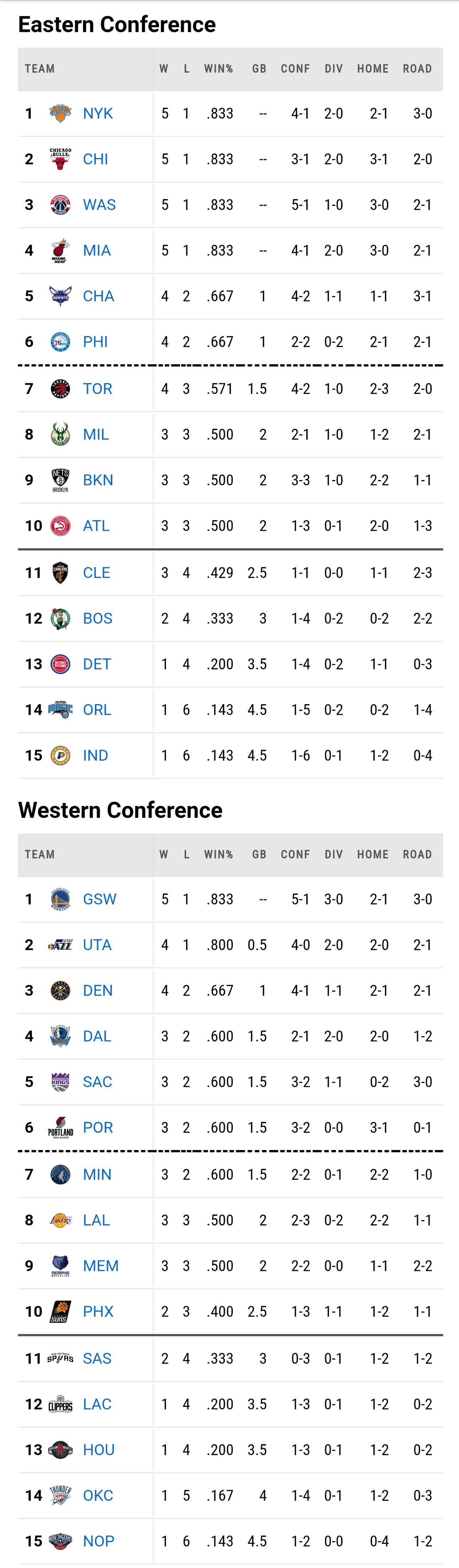Open the ATL team link
The image size is (459, 1568).
96,525
